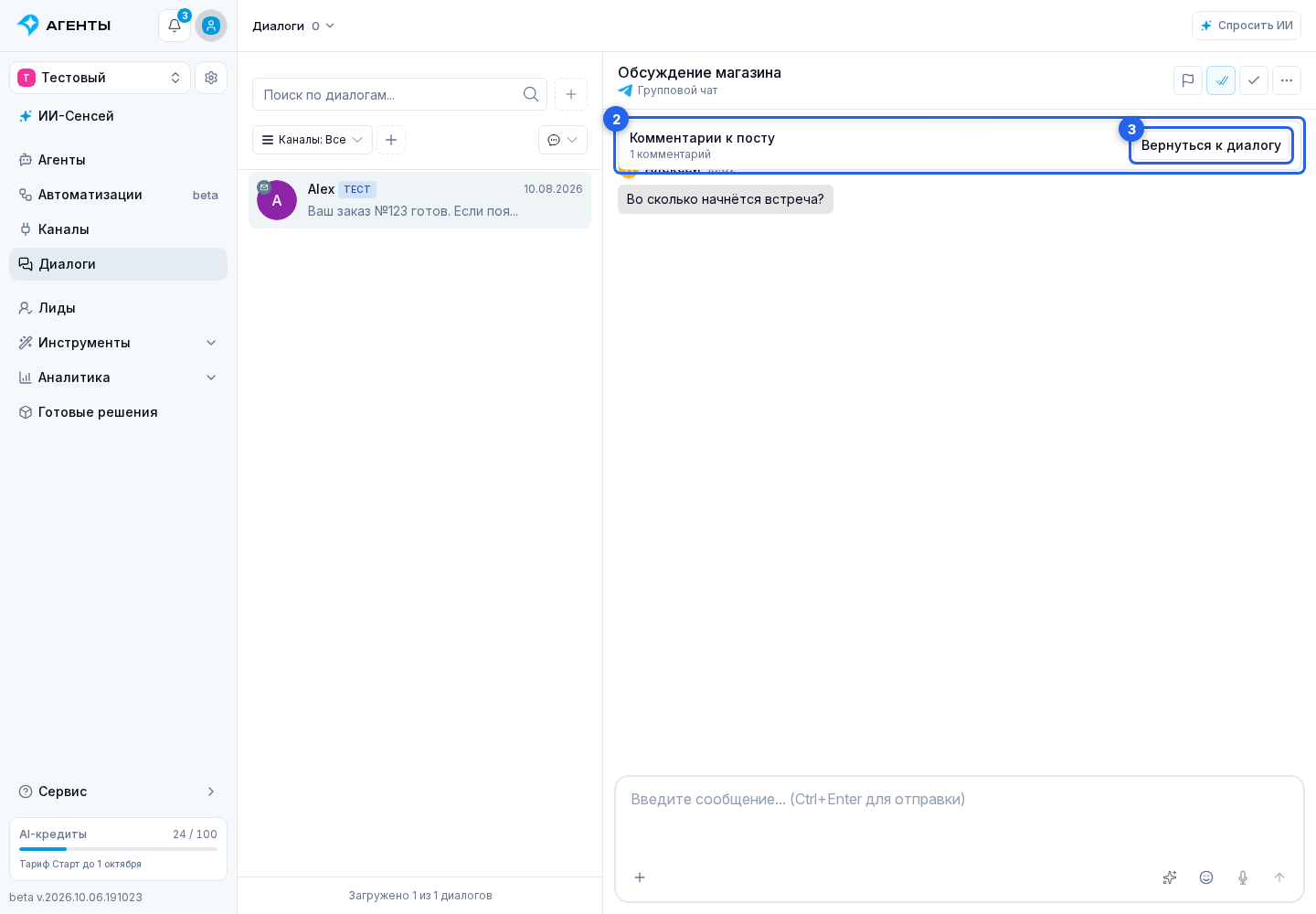Open the notifications bell icon

[175, 26]
